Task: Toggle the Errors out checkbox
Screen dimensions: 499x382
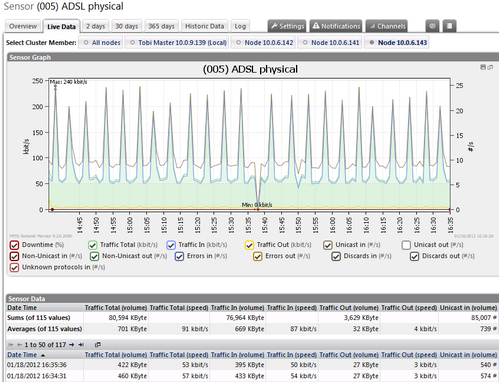Action: click(x=257, y=256)
